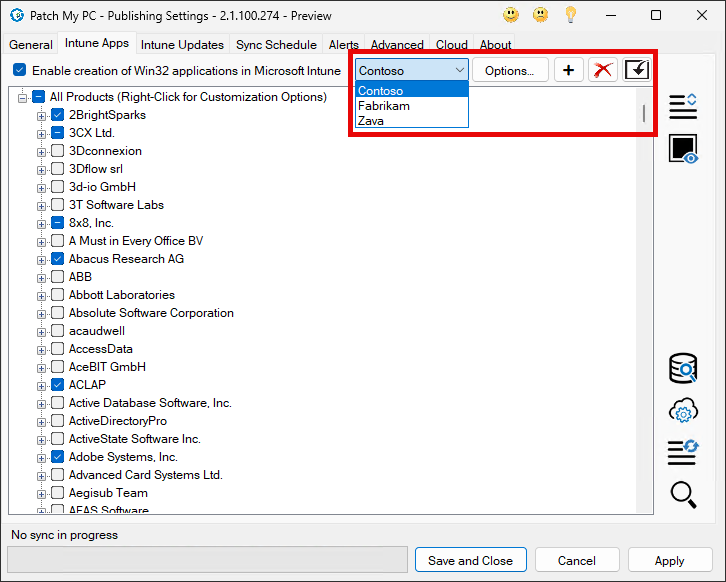Select ActiveDirectoryPro row

(118, 420)
